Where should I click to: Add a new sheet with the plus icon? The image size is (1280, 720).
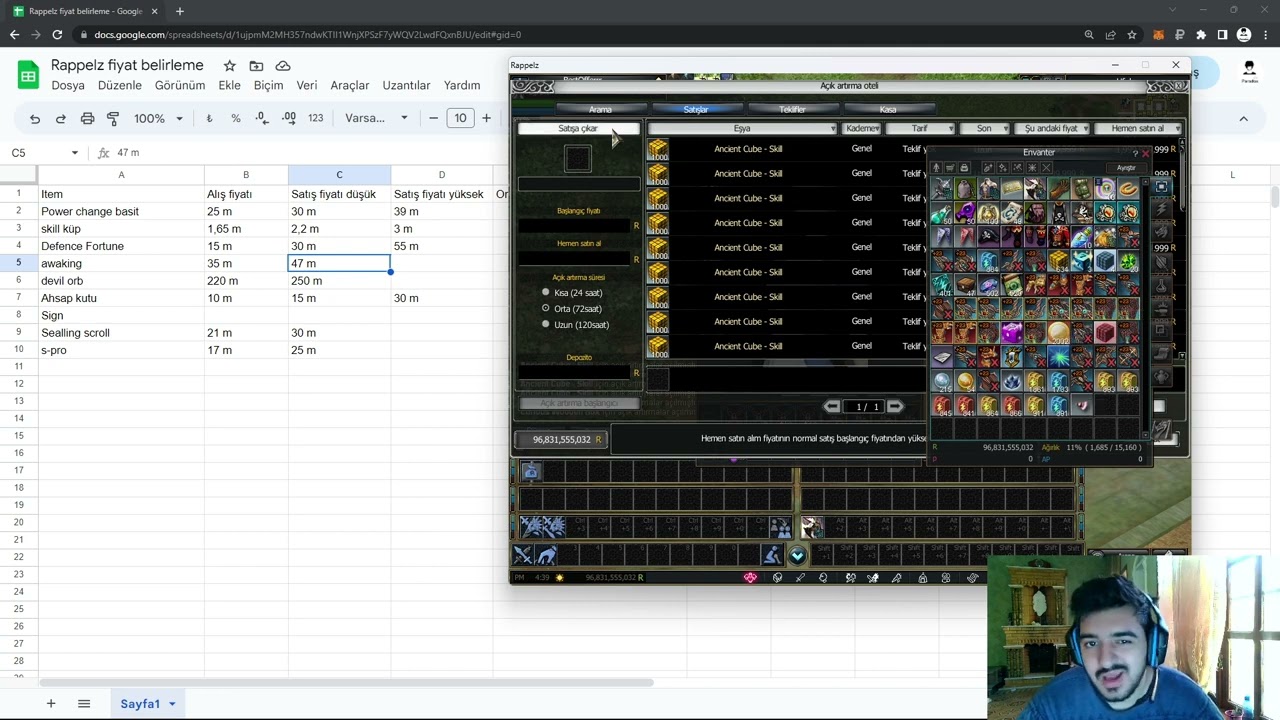pos(51,704)
